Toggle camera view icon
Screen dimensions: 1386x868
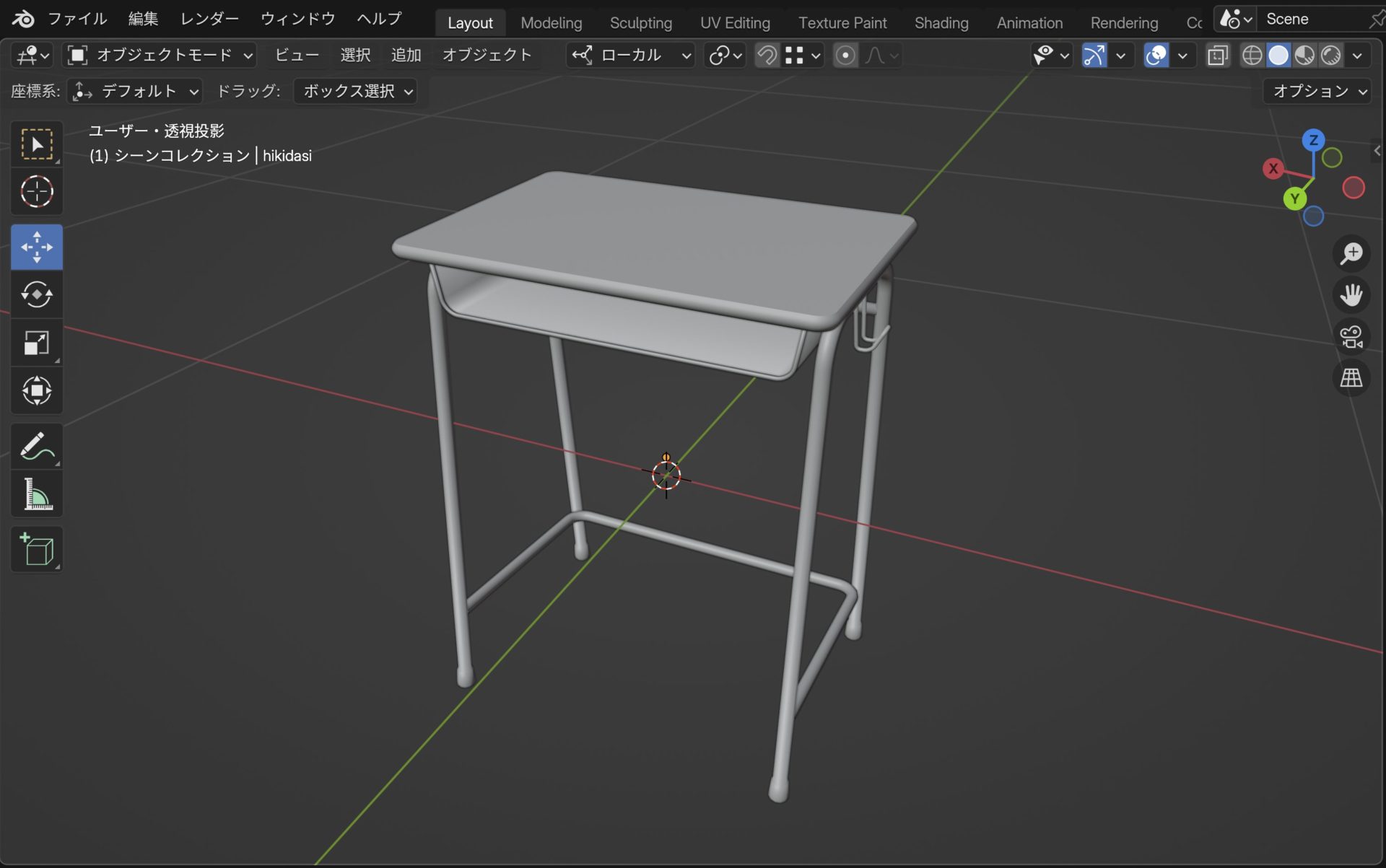point(1351,337)
